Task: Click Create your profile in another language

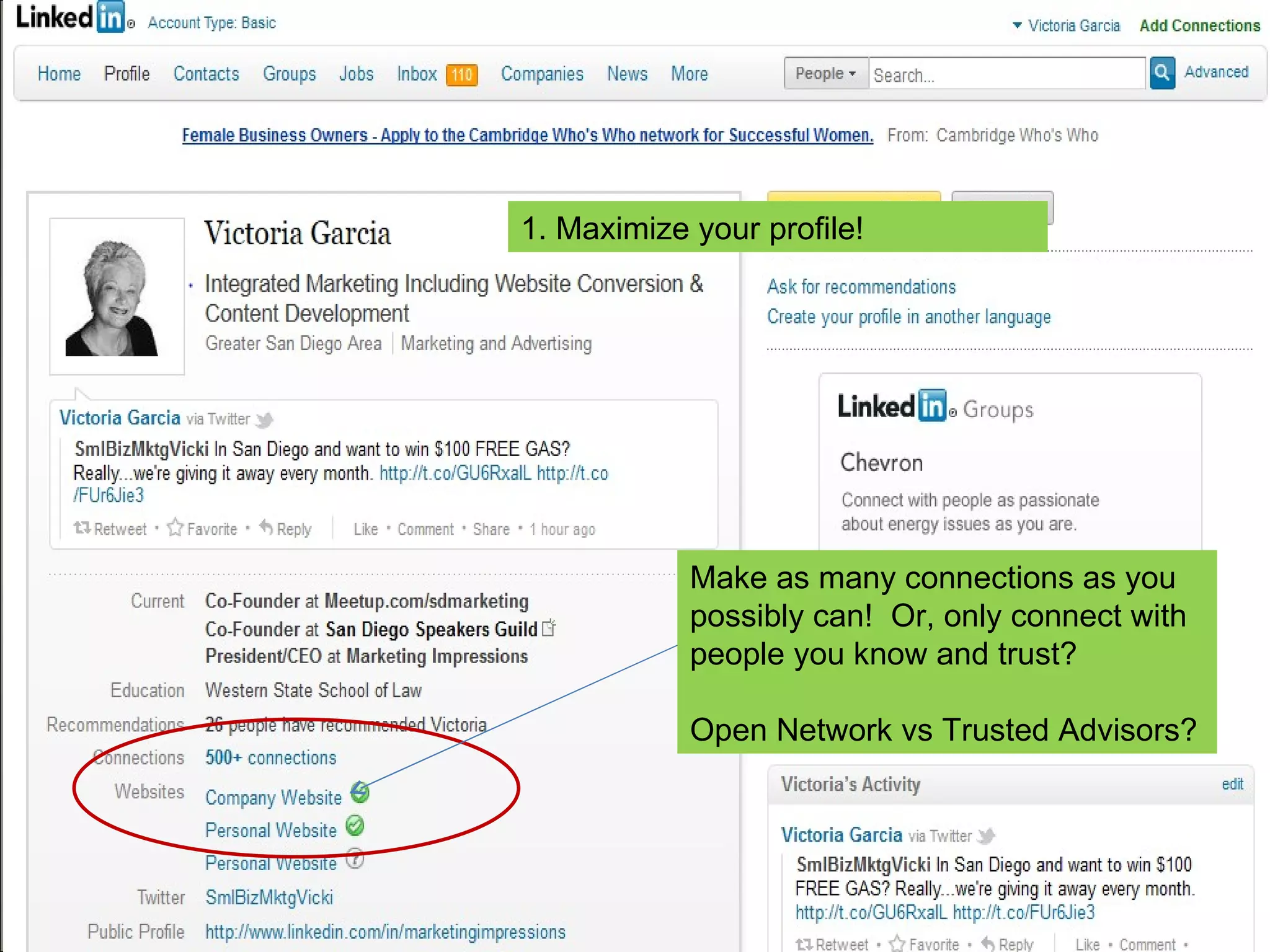Action: 908,317
